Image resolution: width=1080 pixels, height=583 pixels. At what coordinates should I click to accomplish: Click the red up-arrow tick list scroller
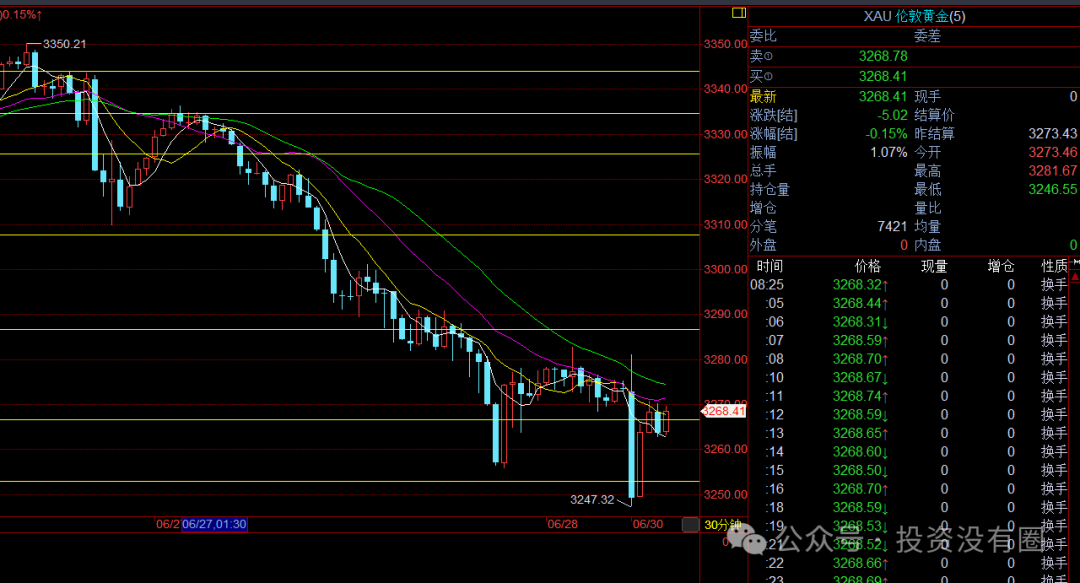point(1075,276)
